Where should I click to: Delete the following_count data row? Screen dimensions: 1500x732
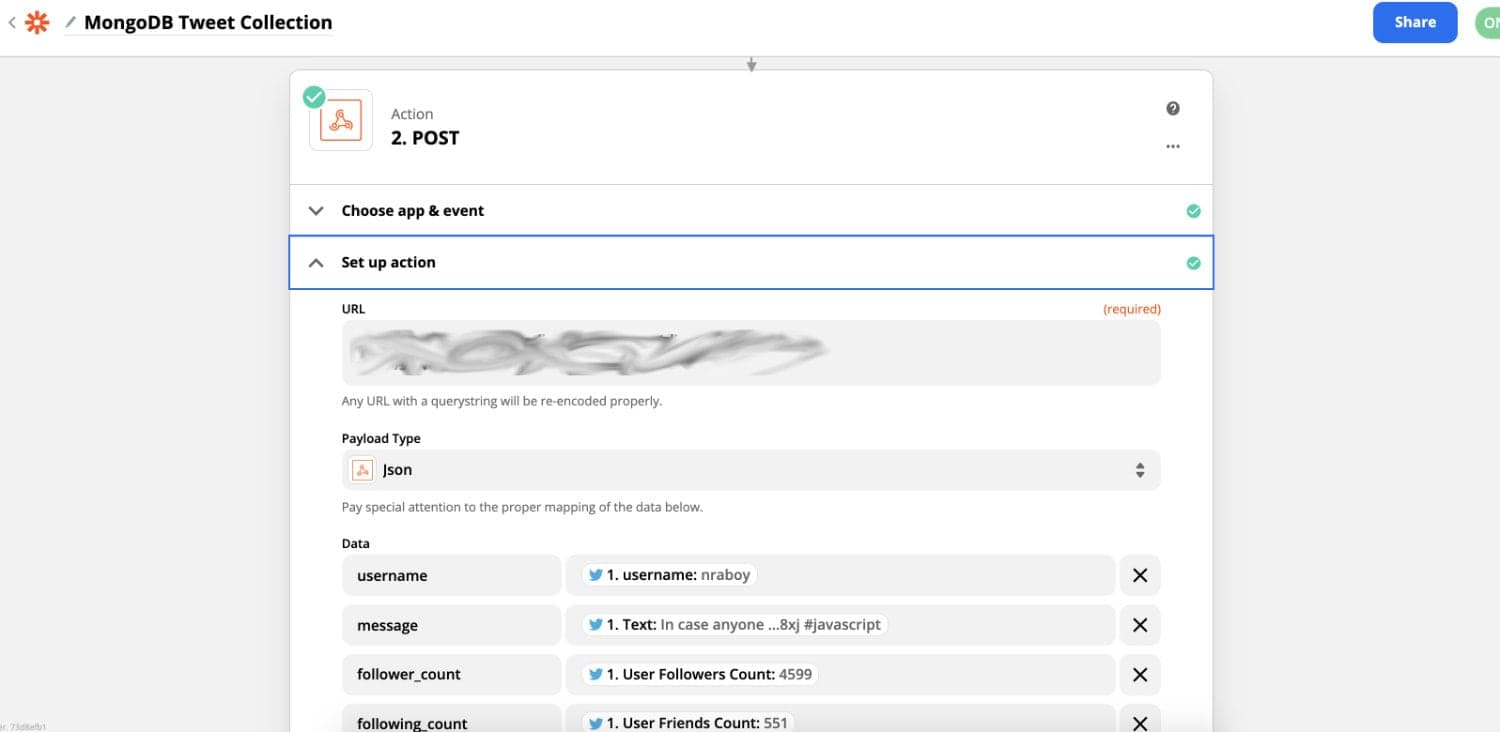pos(1139,721)
